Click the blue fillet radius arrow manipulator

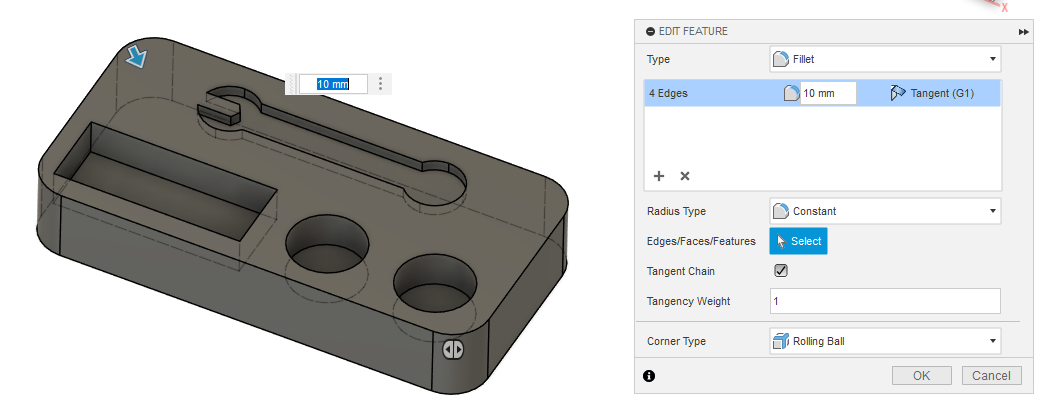click(137, 58)
